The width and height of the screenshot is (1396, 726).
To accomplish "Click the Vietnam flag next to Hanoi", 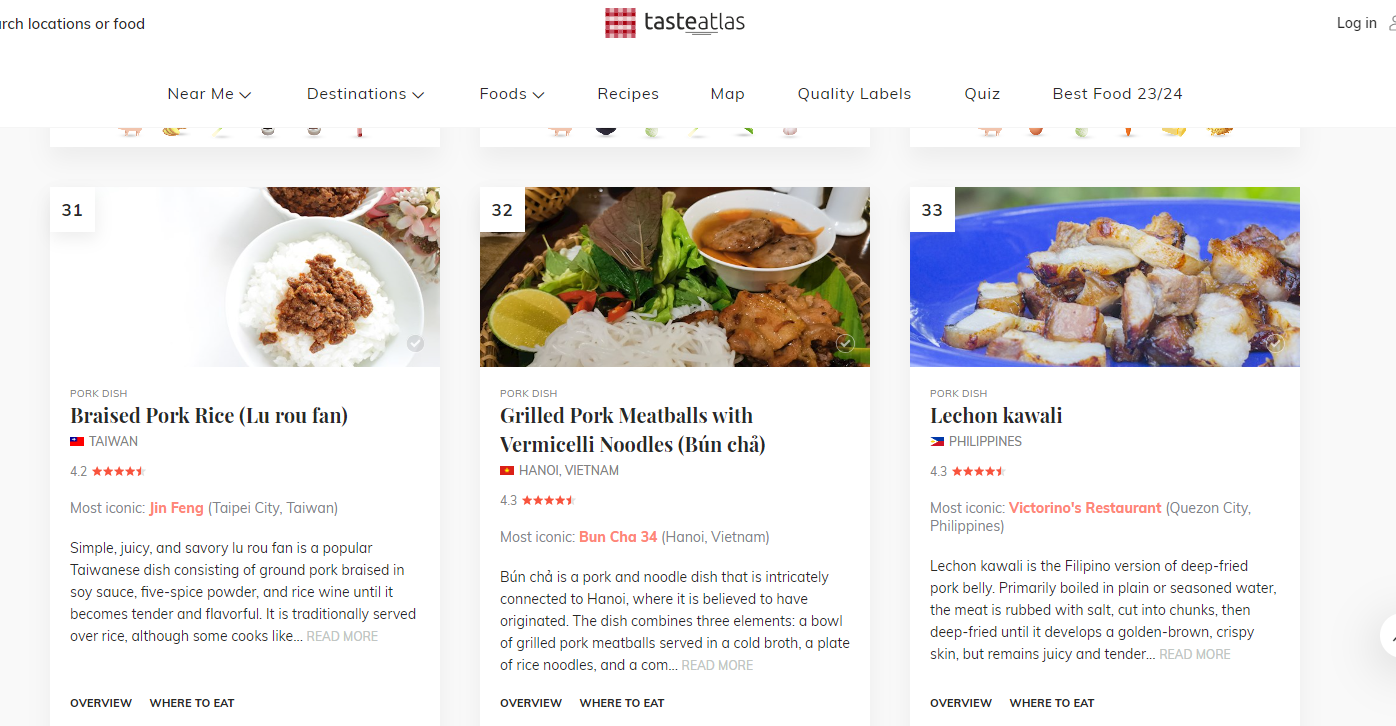I will [507, 470].
